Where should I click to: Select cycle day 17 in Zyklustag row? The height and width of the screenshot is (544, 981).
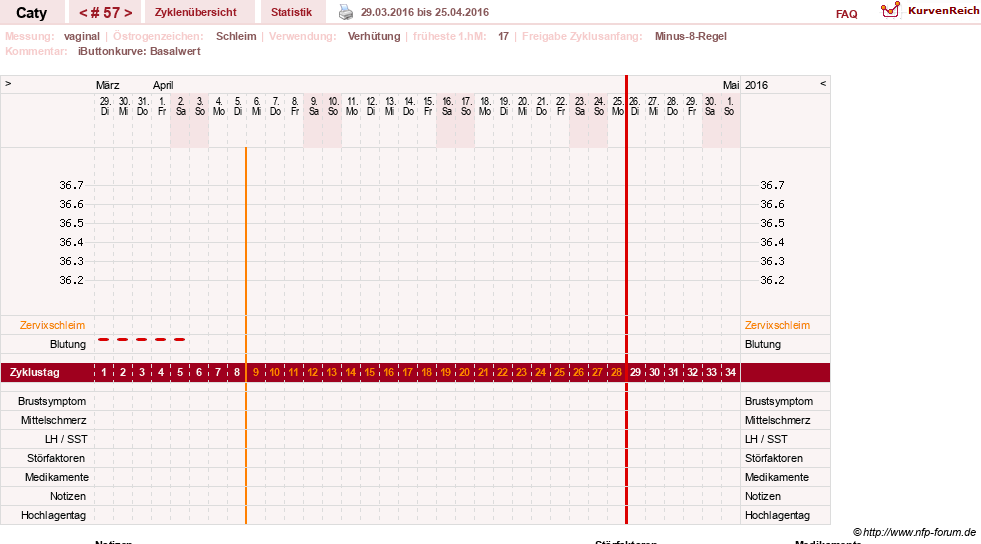point(407,373)
